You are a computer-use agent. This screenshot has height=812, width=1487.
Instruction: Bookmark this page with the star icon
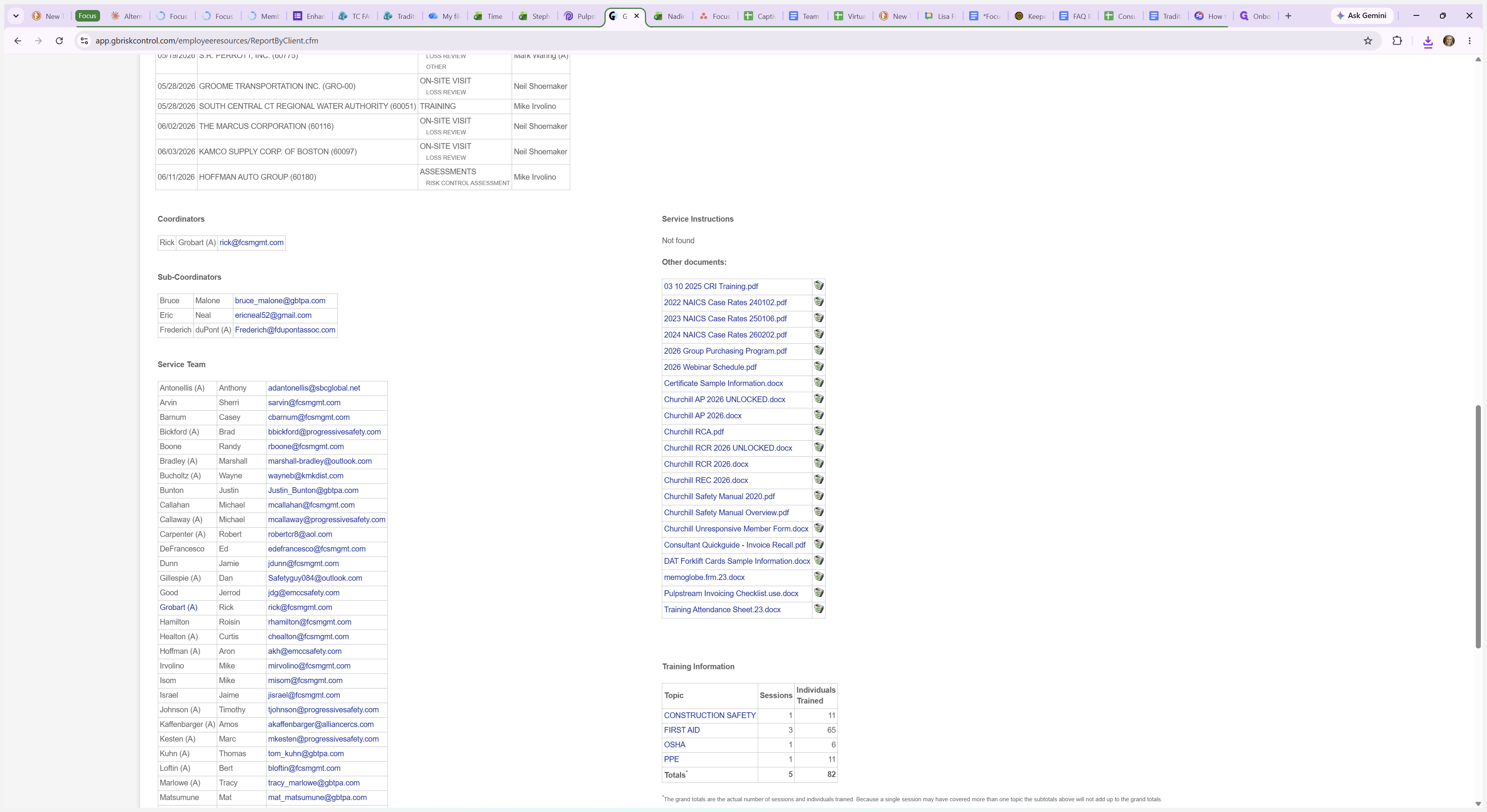(x=1368, y=40)
